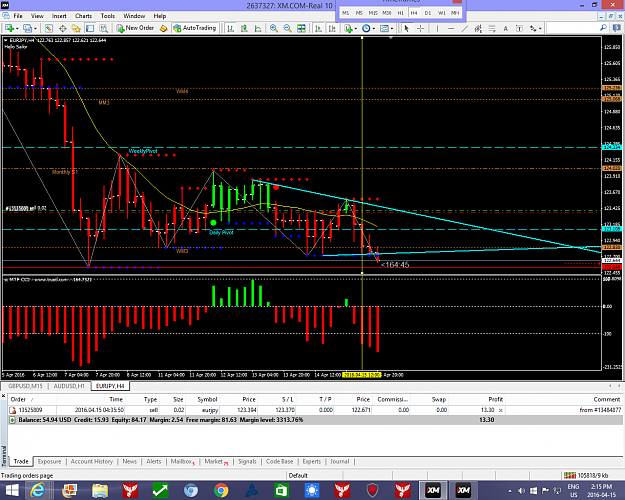This screenshot has height=500, width=625.
Task: Open the Charts menu
Action: (83, 16)
